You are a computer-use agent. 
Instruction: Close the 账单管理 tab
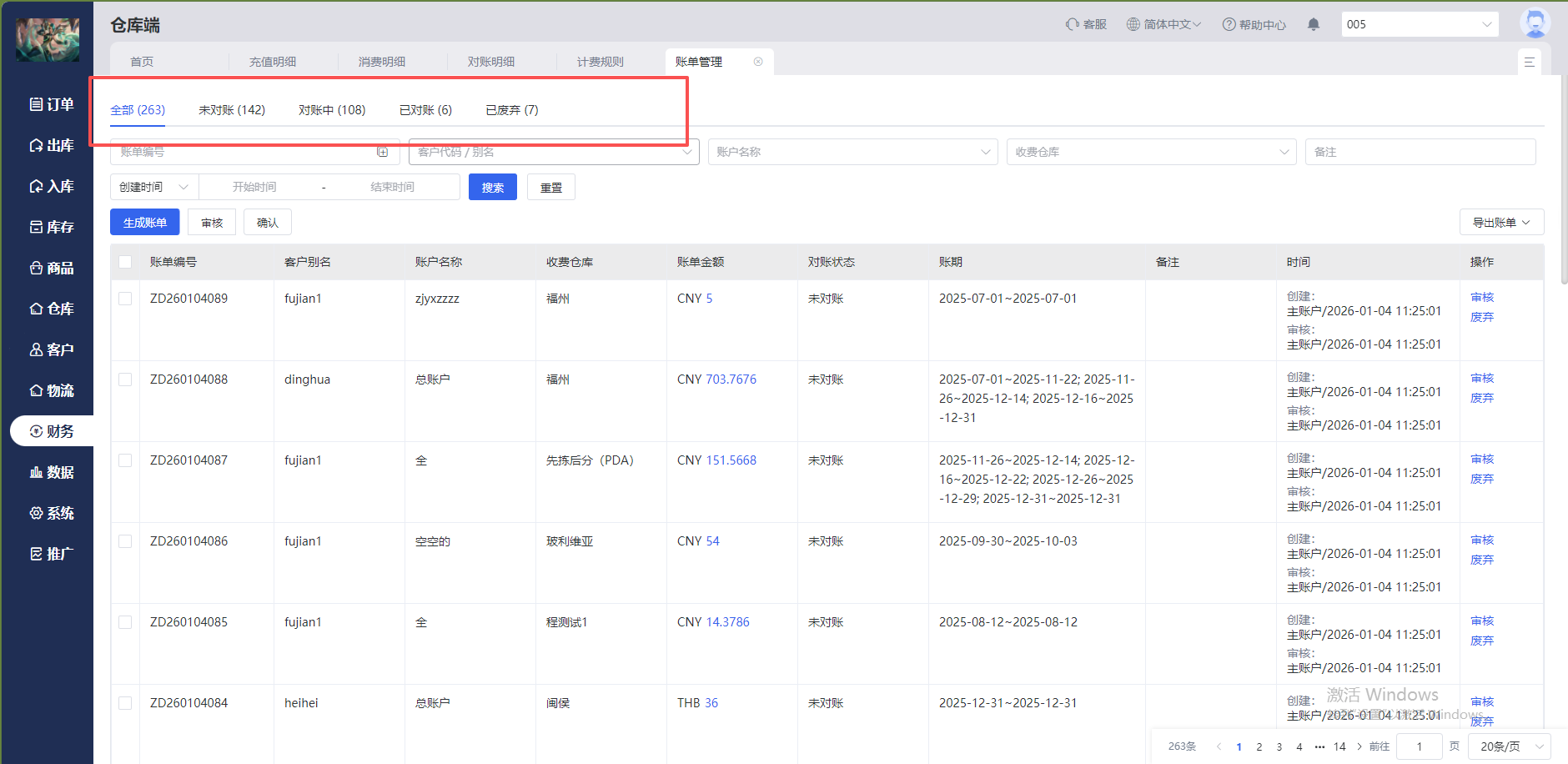click(758, 62)
